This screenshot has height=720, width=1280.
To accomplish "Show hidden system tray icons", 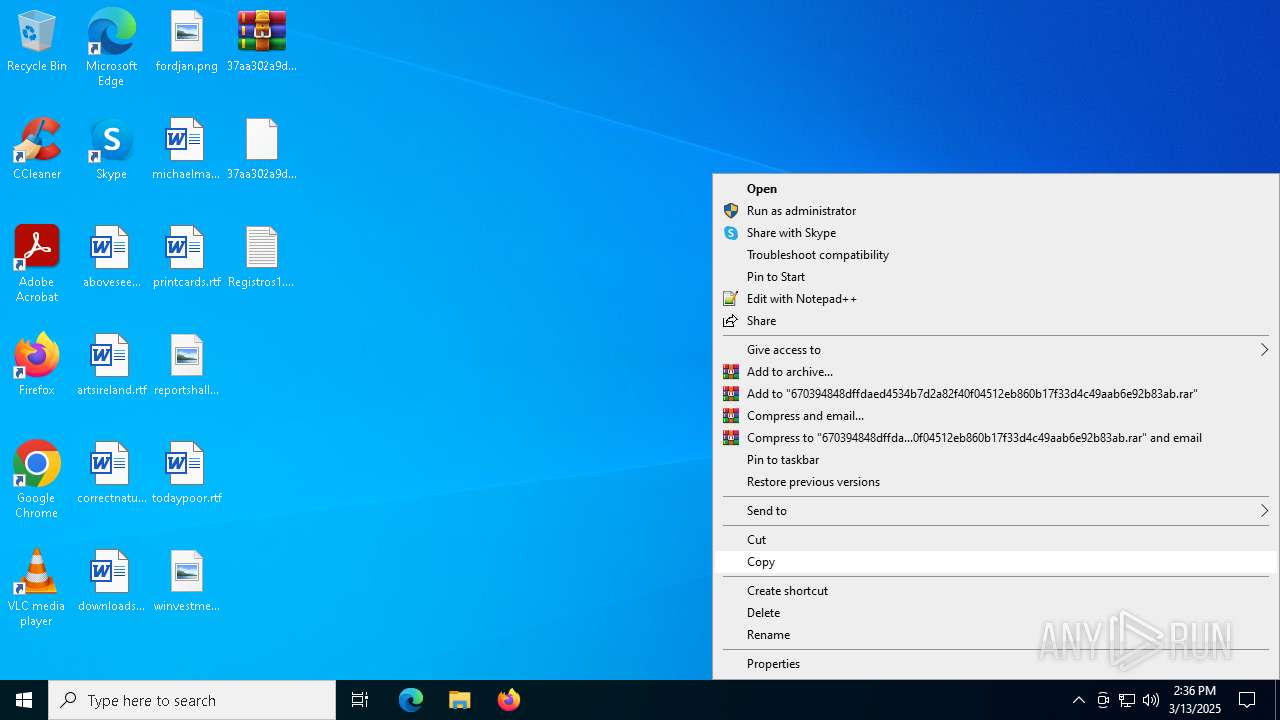I will coord(1078,700).
